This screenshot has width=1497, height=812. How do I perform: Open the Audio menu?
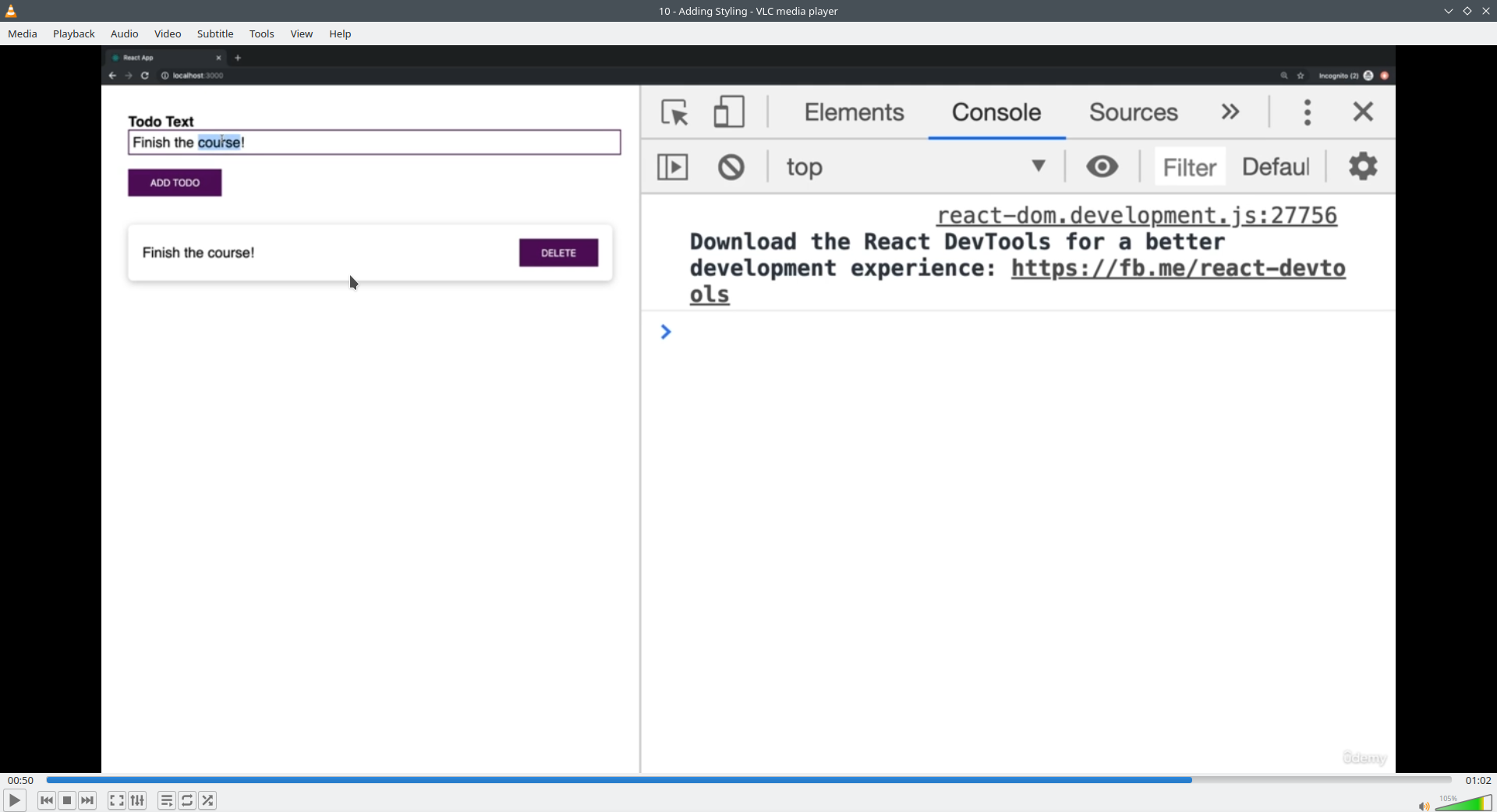(x=125, y=34)
